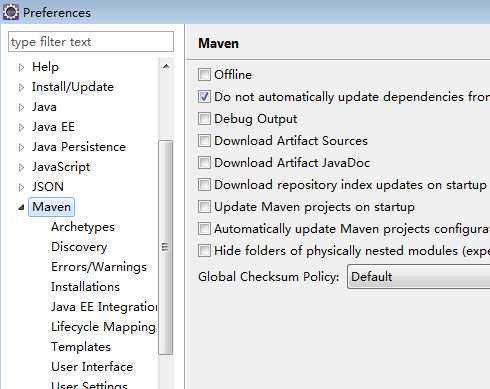Viewport: 490px width, 389px height.
Task: Open Installations under Maven
Action: tap(85, 287)
